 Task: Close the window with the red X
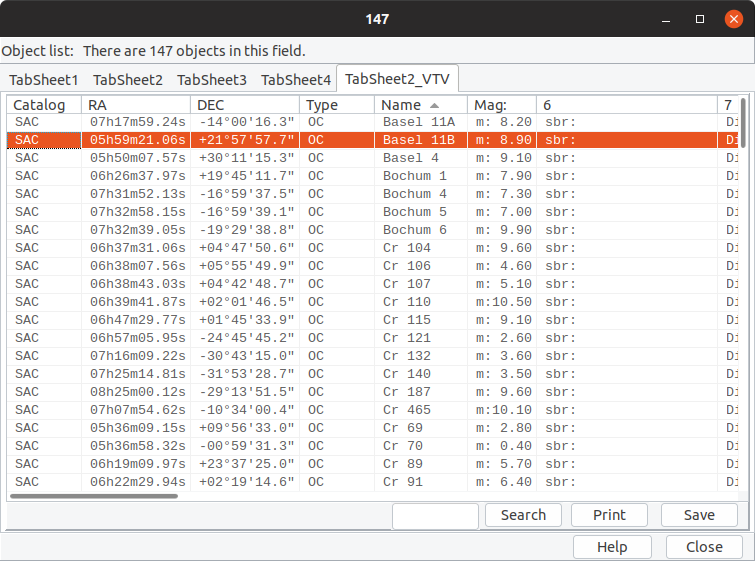click(733, 19)
